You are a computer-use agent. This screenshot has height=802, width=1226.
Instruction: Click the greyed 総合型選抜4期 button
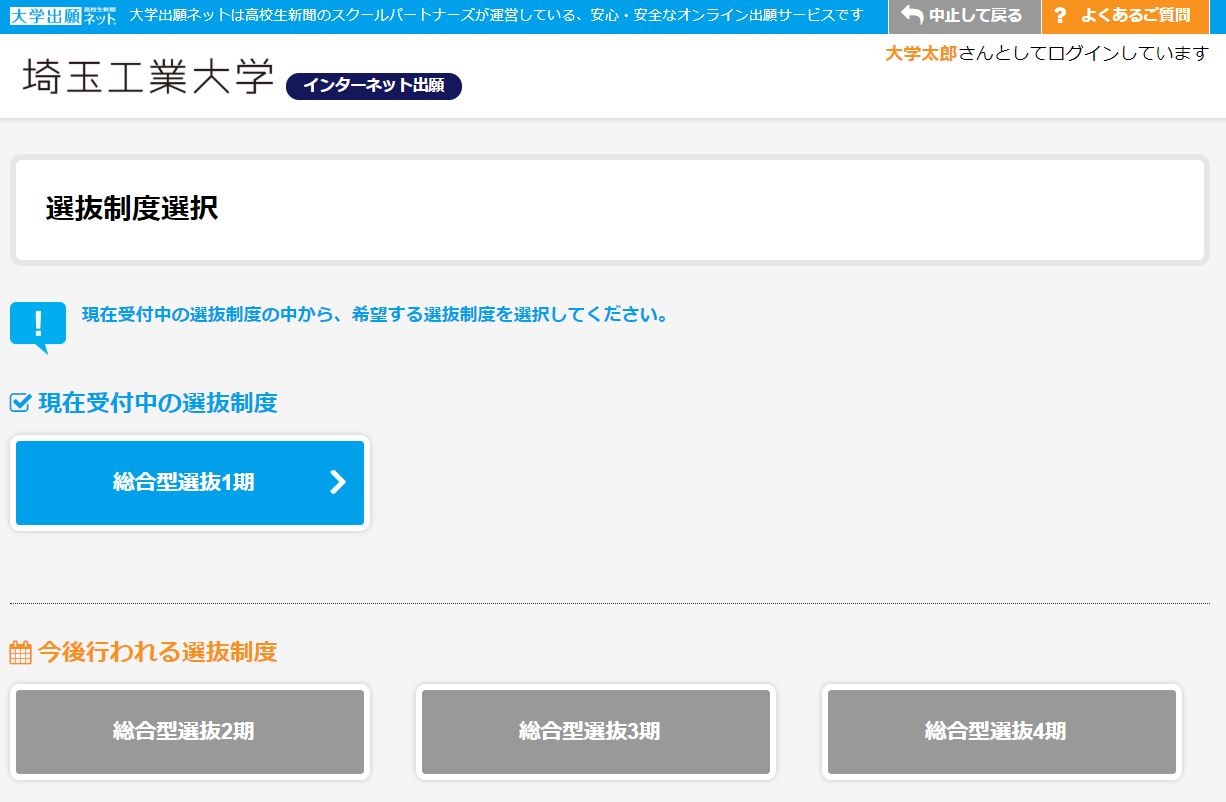(x=1002, y=732)
